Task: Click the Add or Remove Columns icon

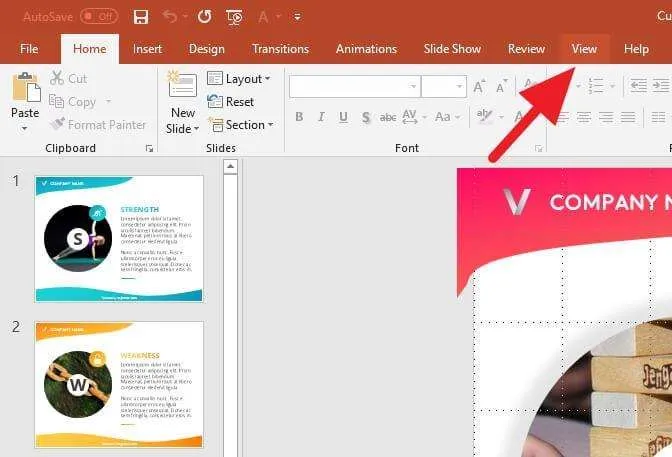Action: point(658,117)
